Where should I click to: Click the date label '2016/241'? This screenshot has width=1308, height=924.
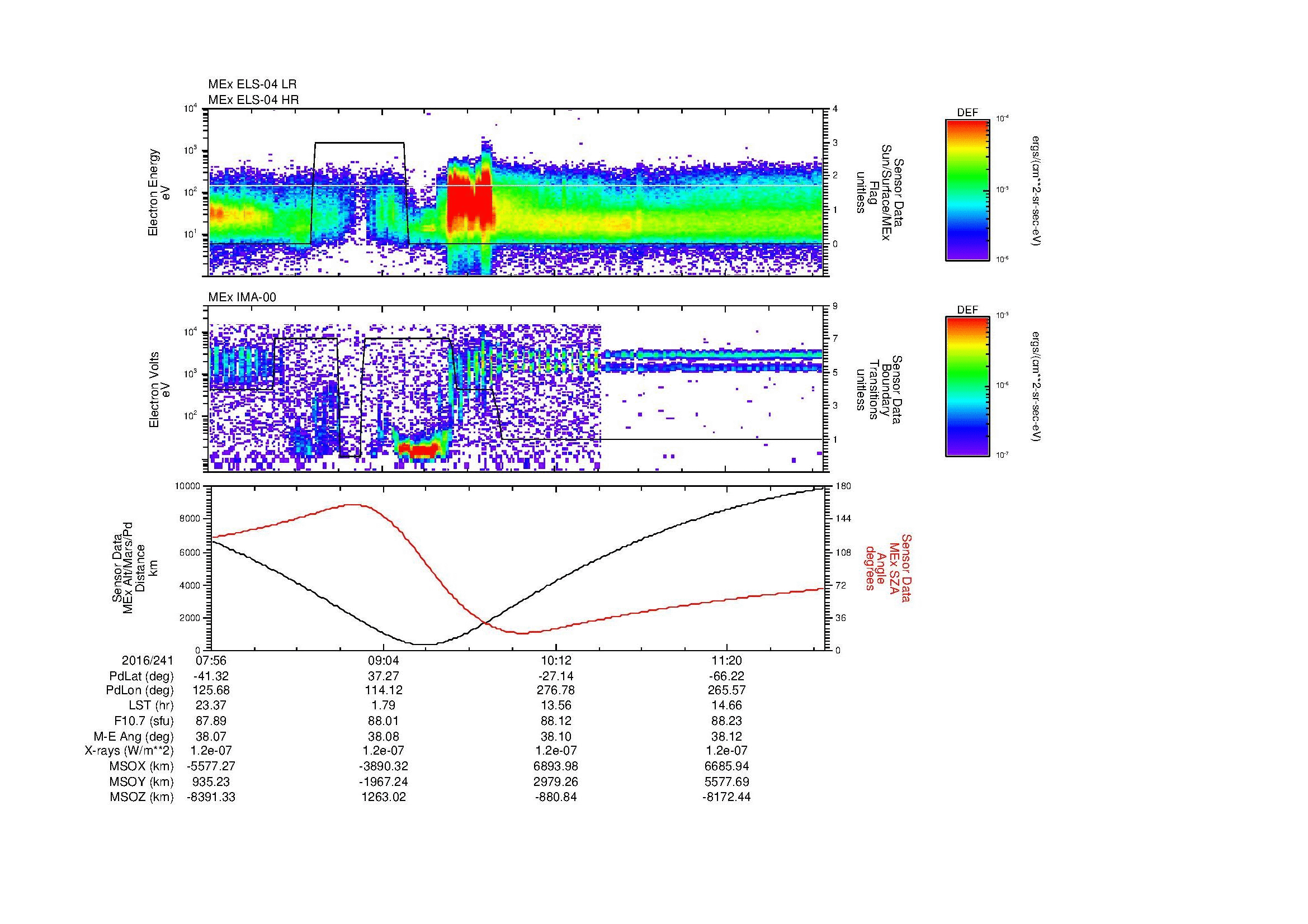tap(148, 660)
